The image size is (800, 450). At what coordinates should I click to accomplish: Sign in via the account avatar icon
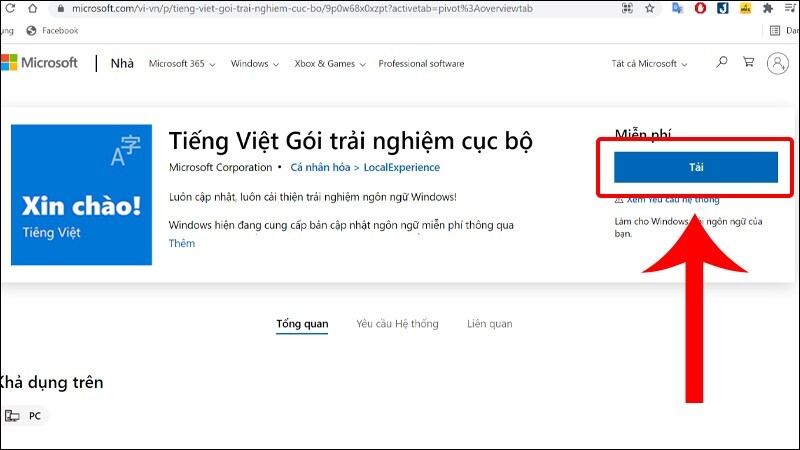point(778,63)
